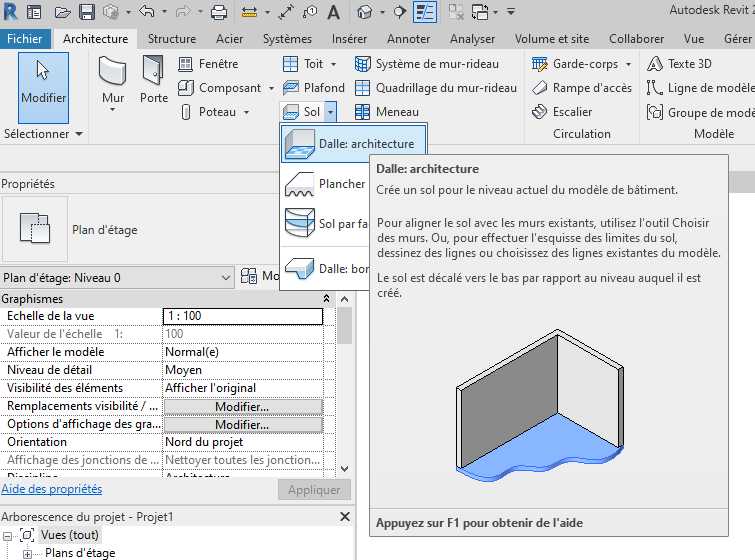
Task: Open the Toit dropdown arrow
Action: (x=333, y=64)
